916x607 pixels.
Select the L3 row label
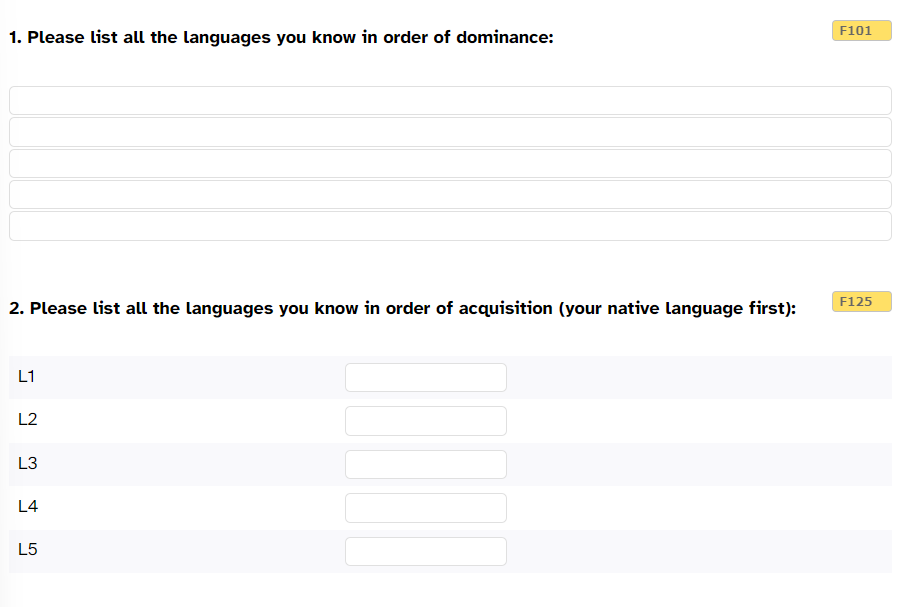(x=27, y=463)
